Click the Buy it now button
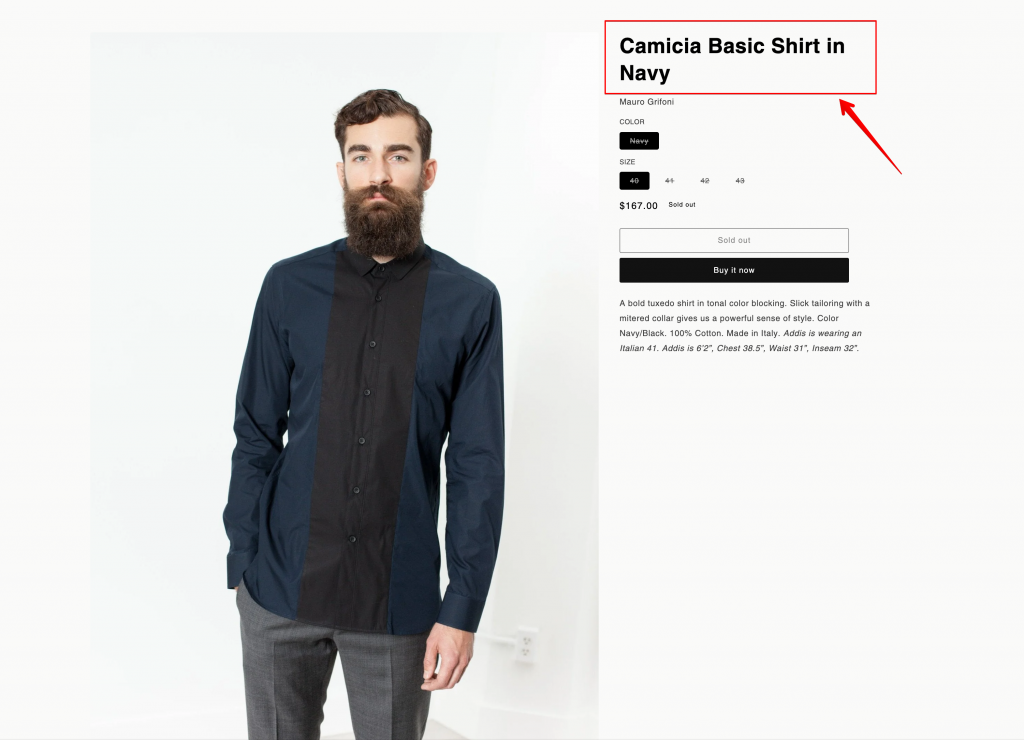The image size is (1024, 740). point(734,270)
